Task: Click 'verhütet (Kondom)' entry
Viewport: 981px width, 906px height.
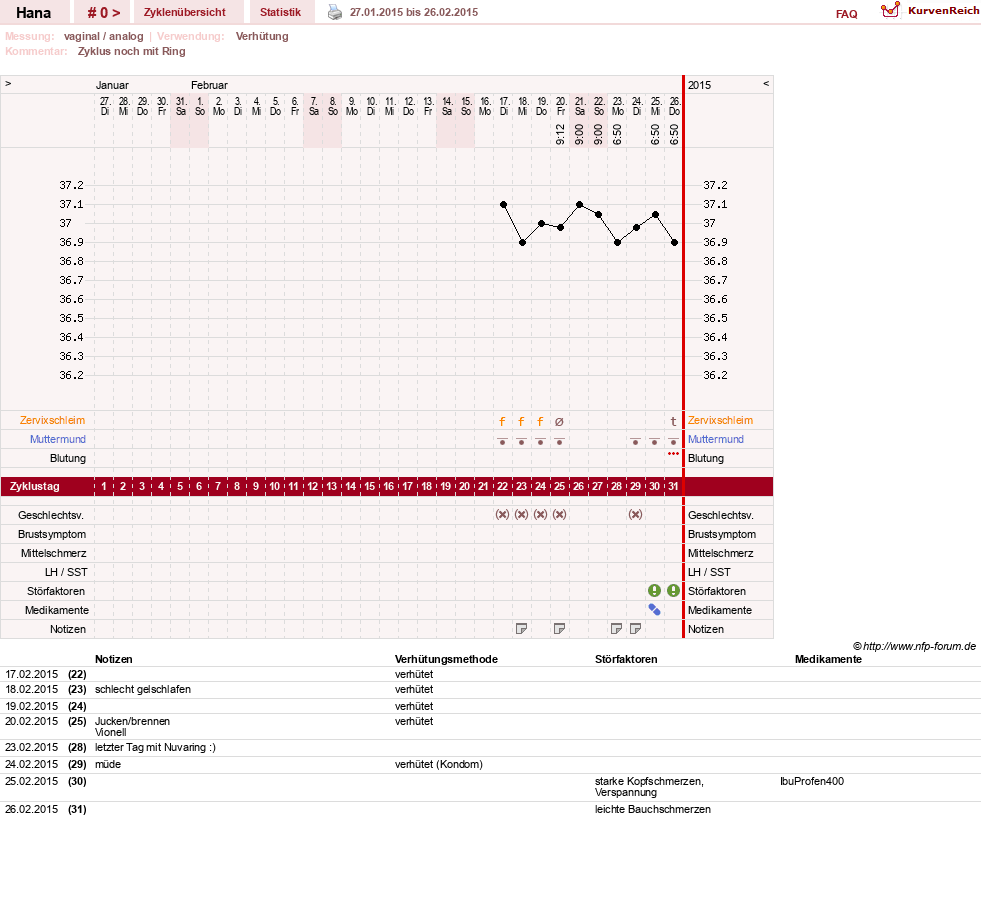Action: (x=439, y=765)
